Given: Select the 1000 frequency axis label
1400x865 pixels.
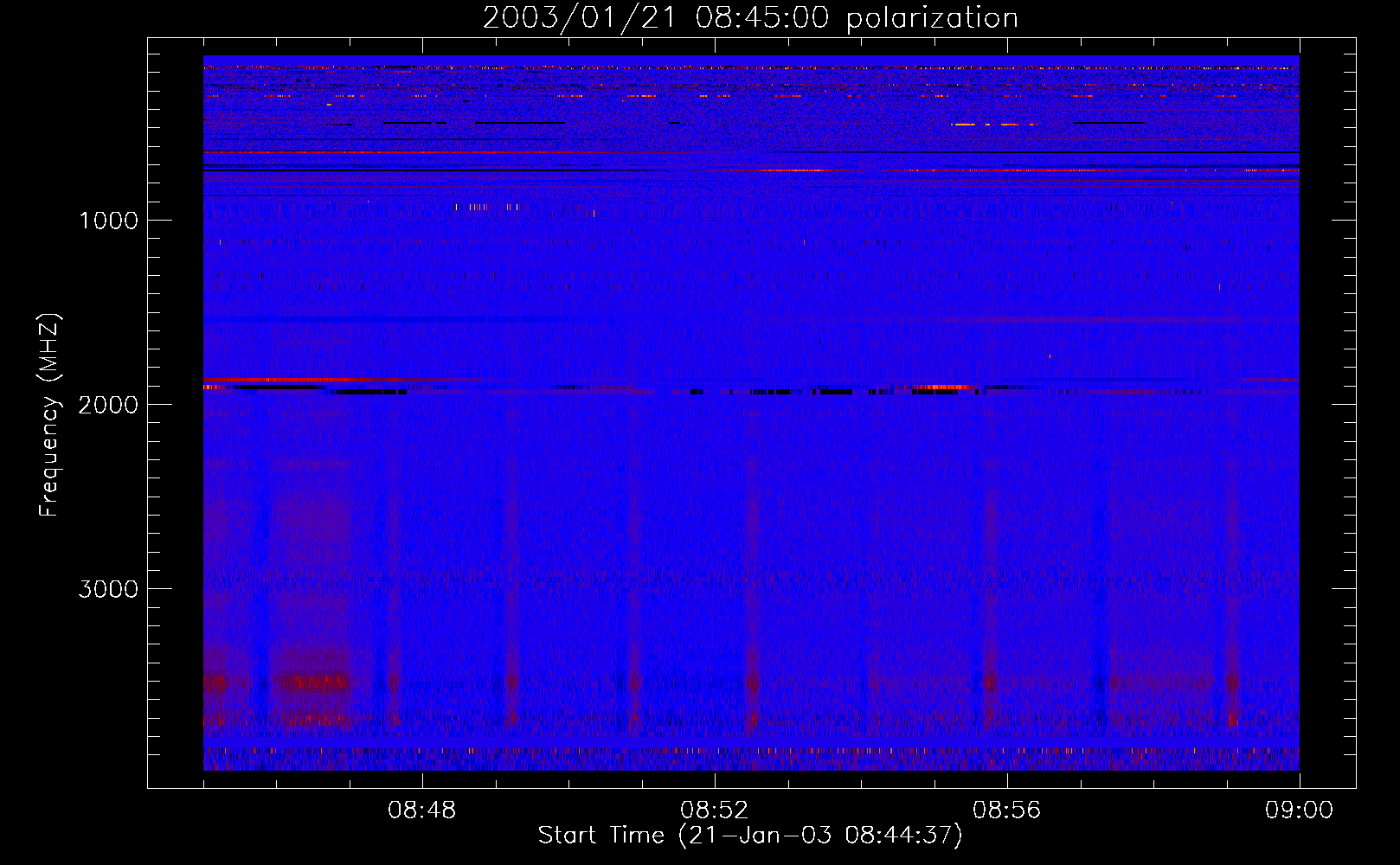Looking at the screenshot, I should [108, 221].
